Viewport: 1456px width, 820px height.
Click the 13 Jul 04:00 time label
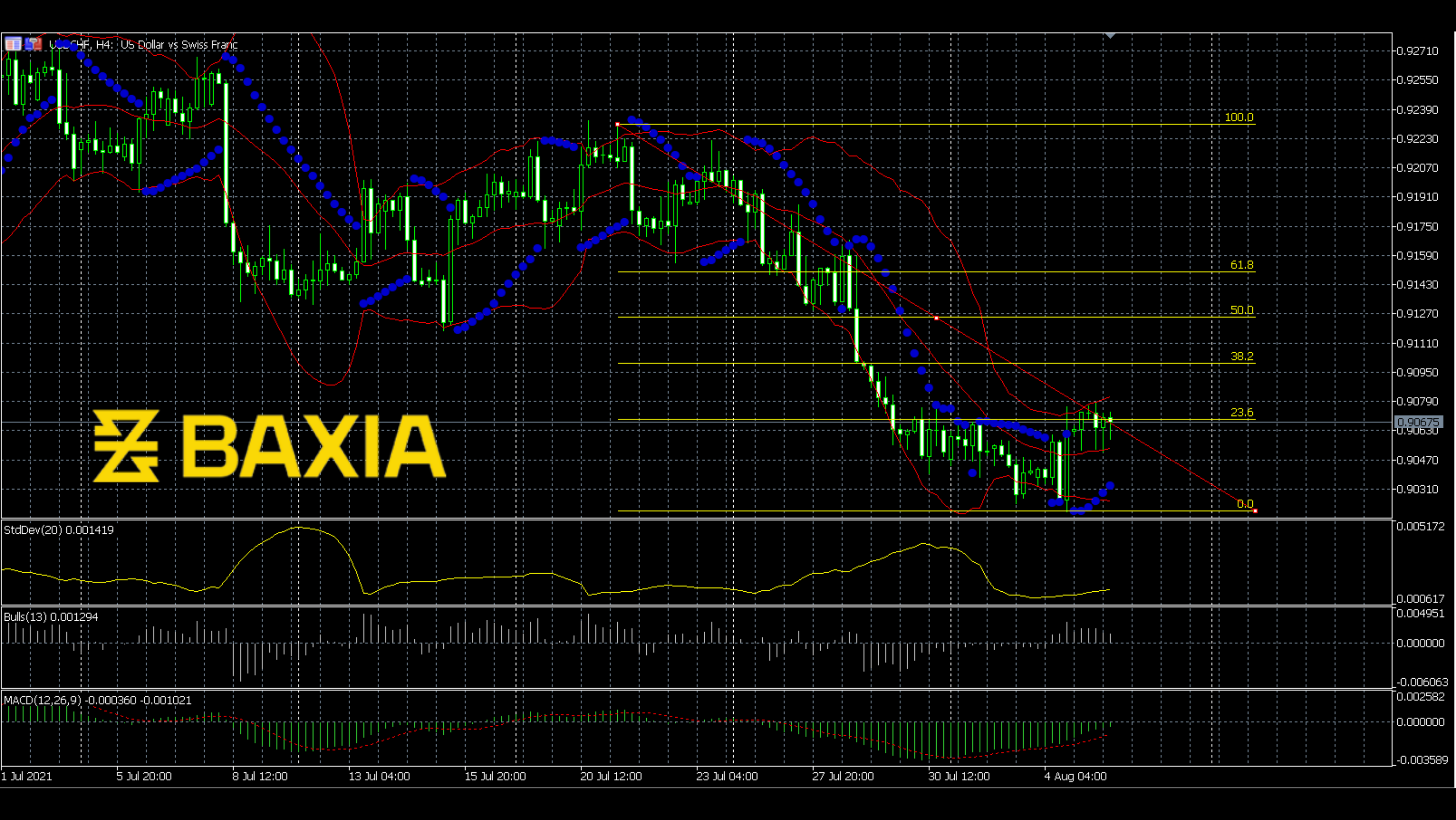coord(379,776)
